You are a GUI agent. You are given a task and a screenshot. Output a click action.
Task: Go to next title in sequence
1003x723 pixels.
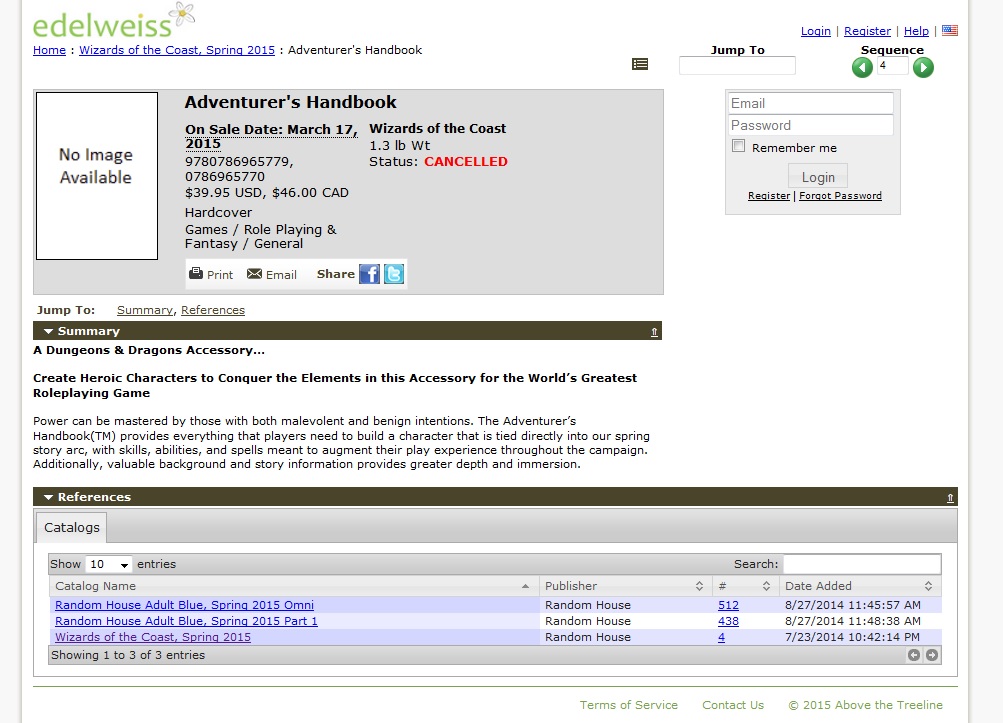pyautogui.click(x=923, y=67)
